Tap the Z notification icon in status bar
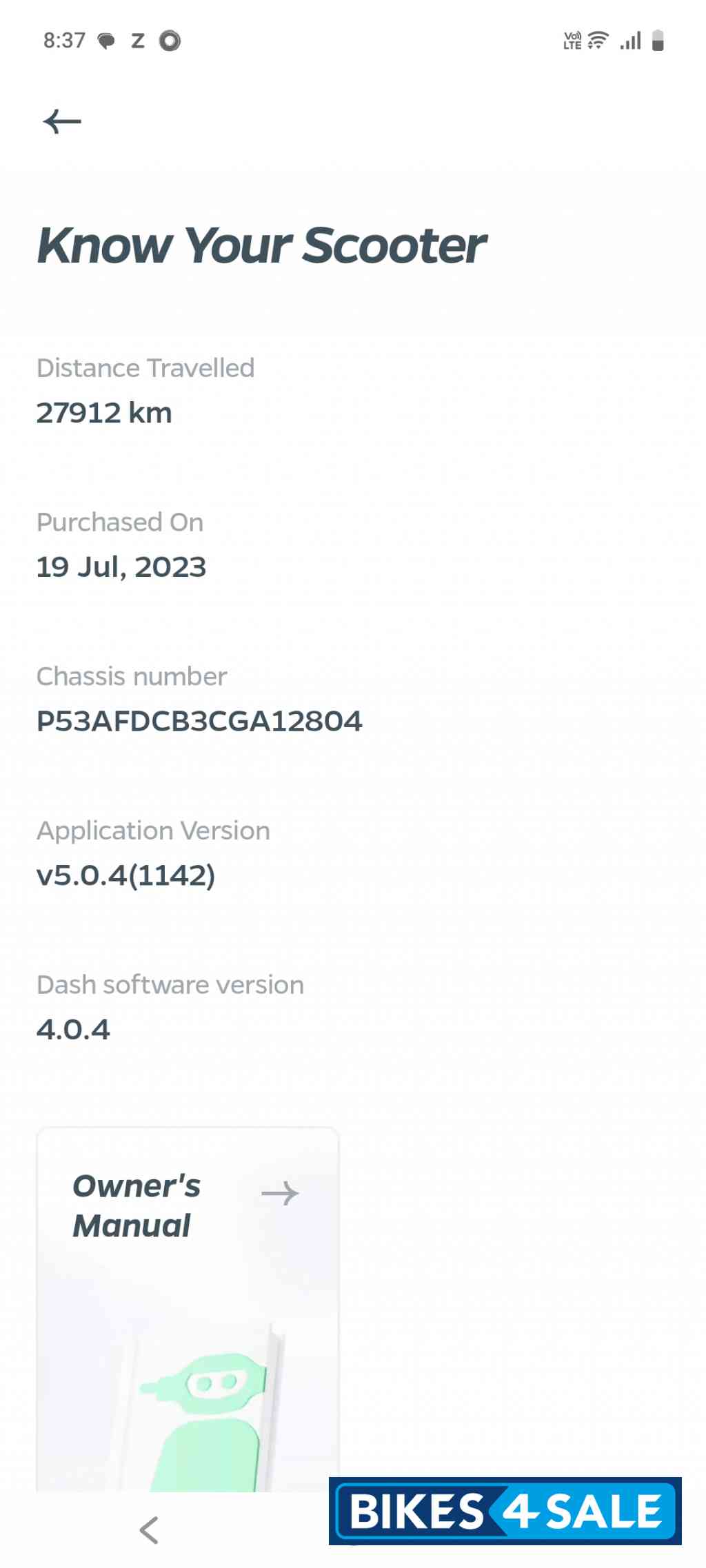 tap(138, 41)
